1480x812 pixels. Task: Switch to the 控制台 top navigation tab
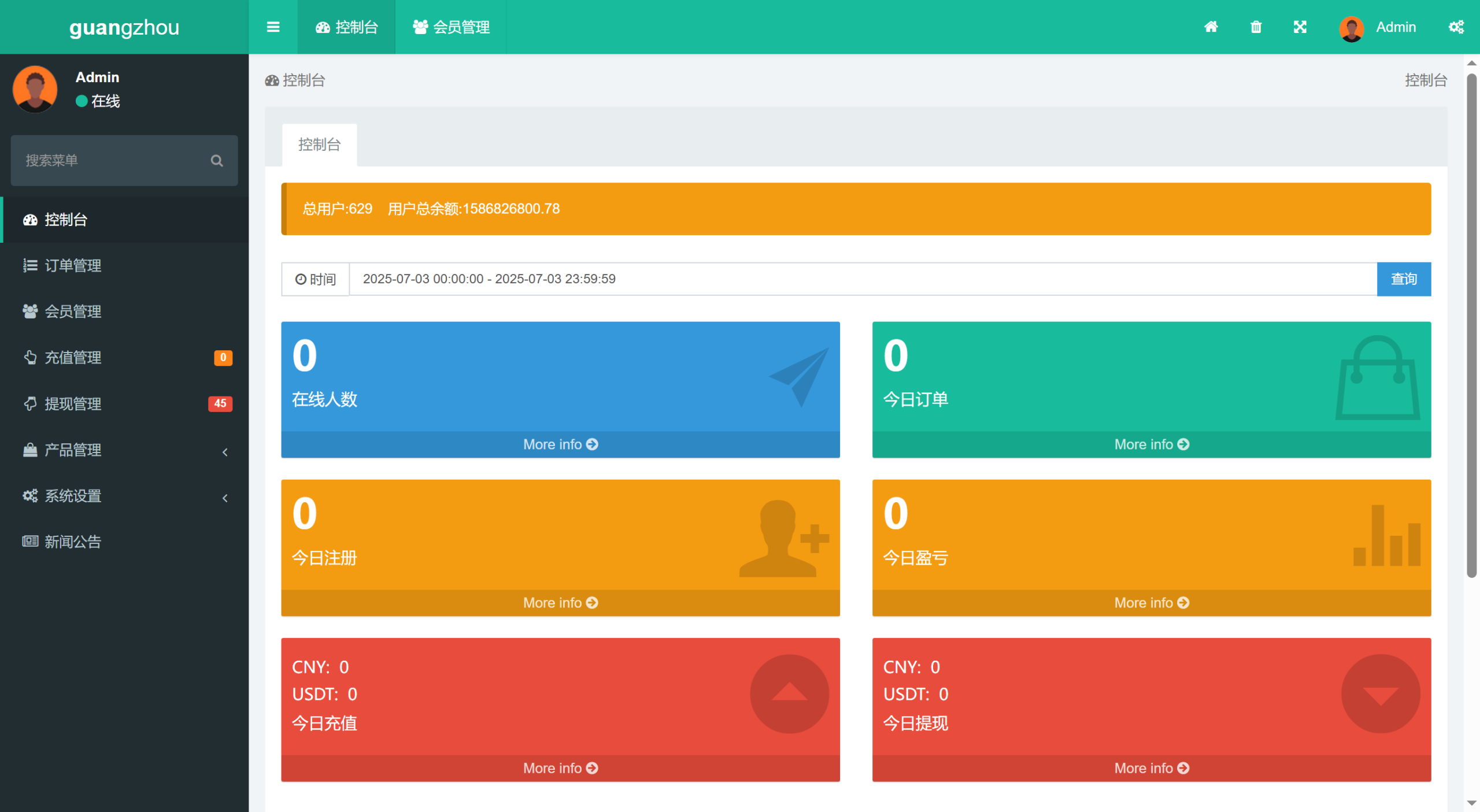point(346,27)
